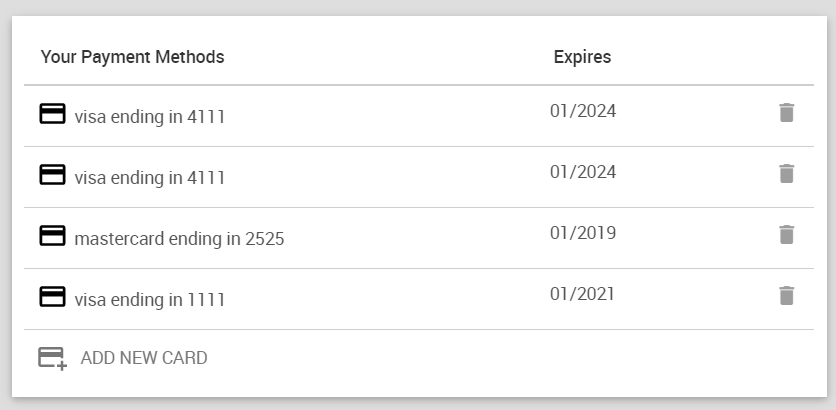The image size is (836, 410).
Task: Click the 01/2021 expiry date
Action: pos(583,294)
